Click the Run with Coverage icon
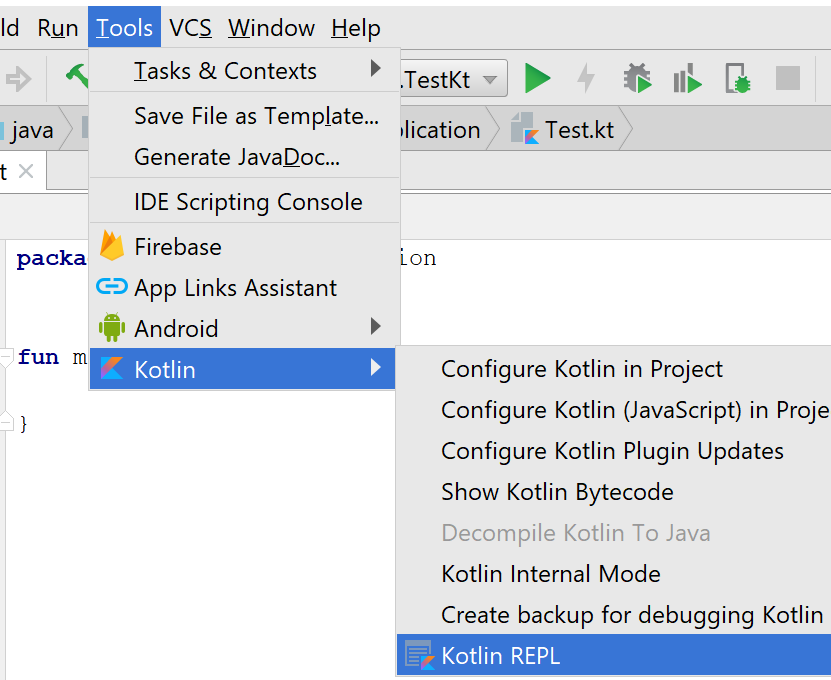831x680 pixels. (x=687, y=79)
